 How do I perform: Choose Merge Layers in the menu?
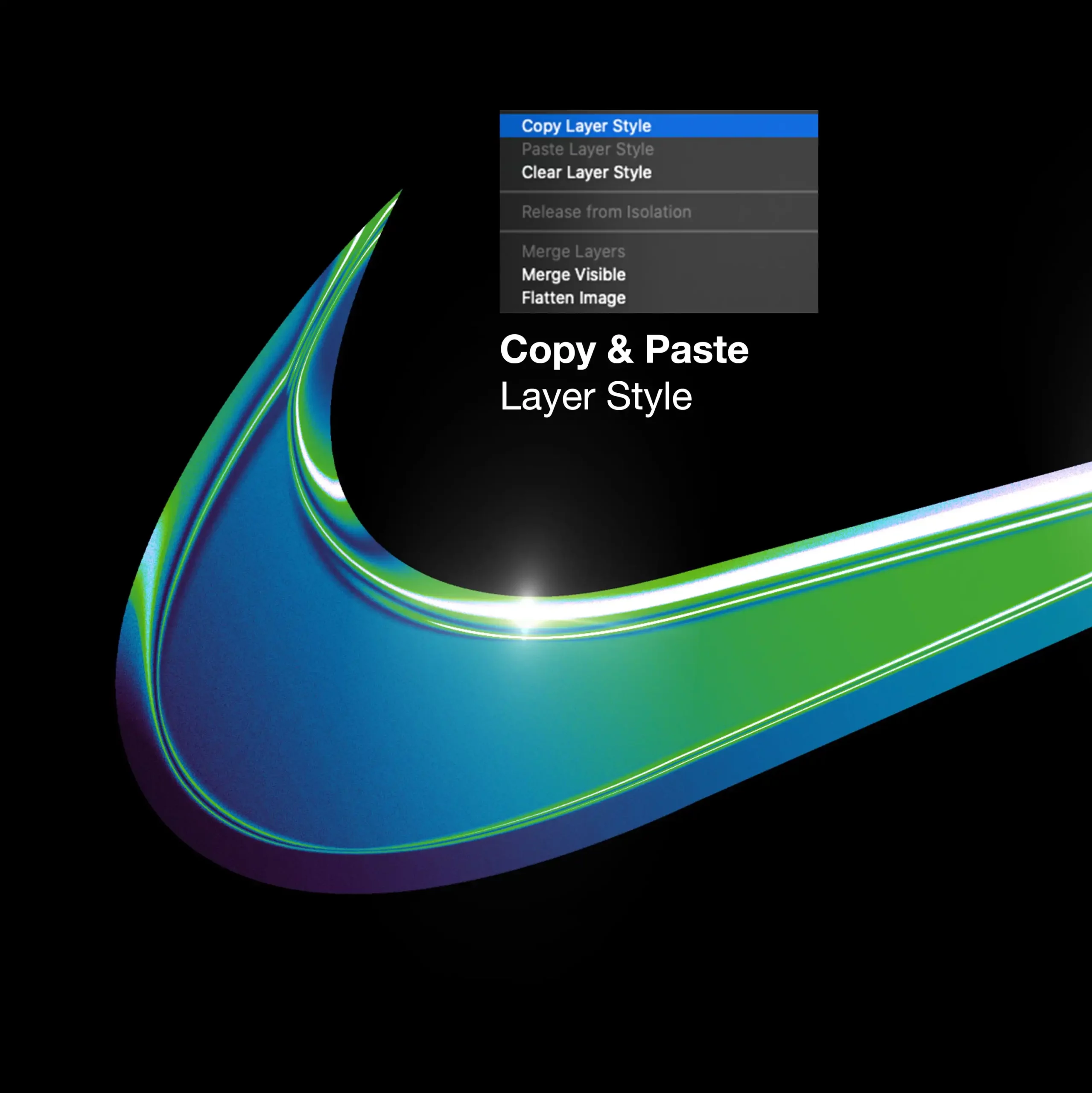(659, 251)
